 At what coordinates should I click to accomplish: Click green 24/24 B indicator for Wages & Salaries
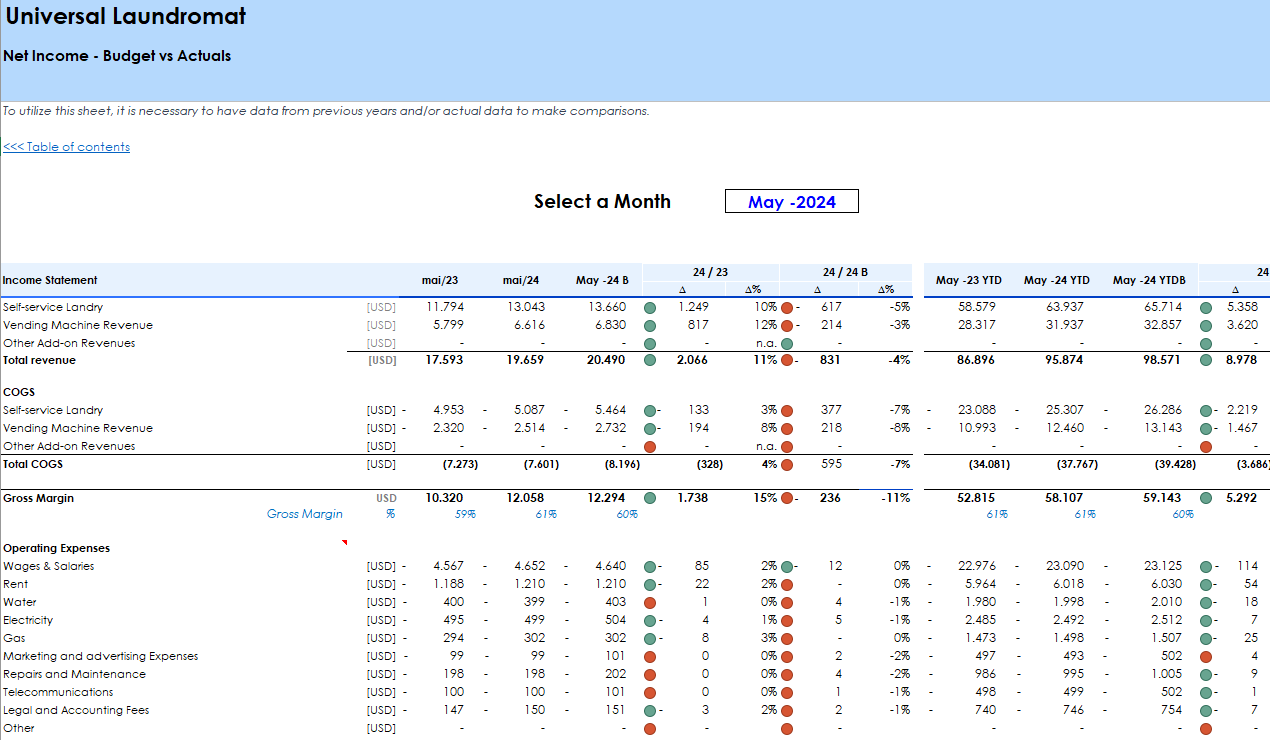click(x=786, y=567)
